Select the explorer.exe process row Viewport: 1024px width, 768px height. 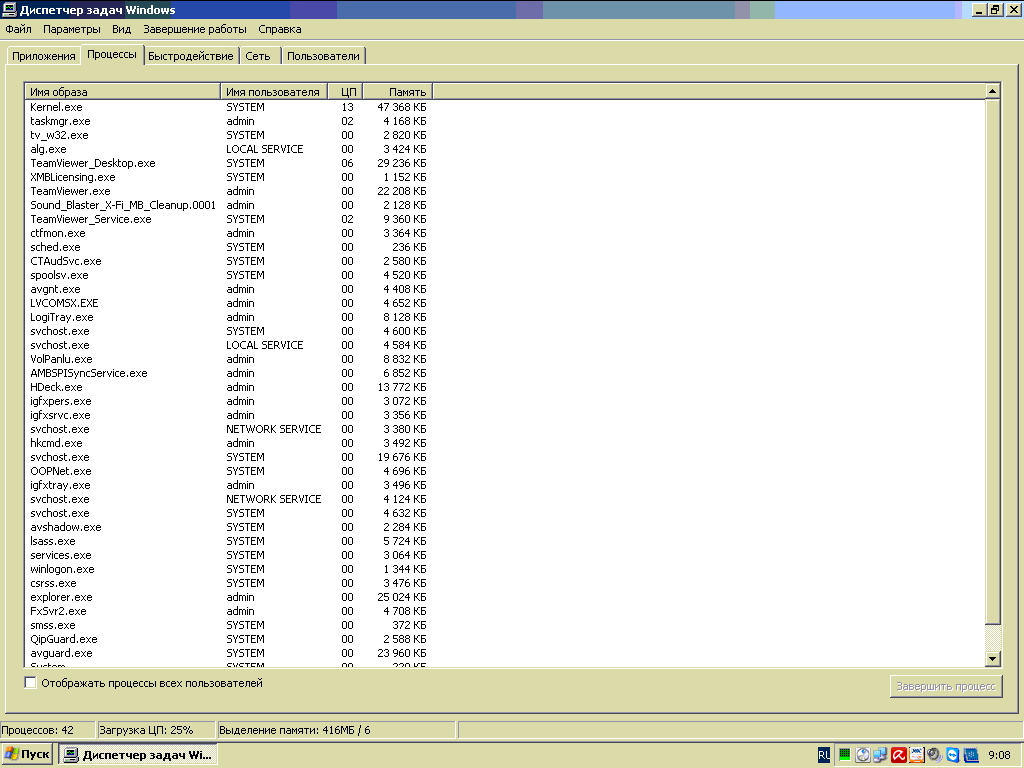61,597
